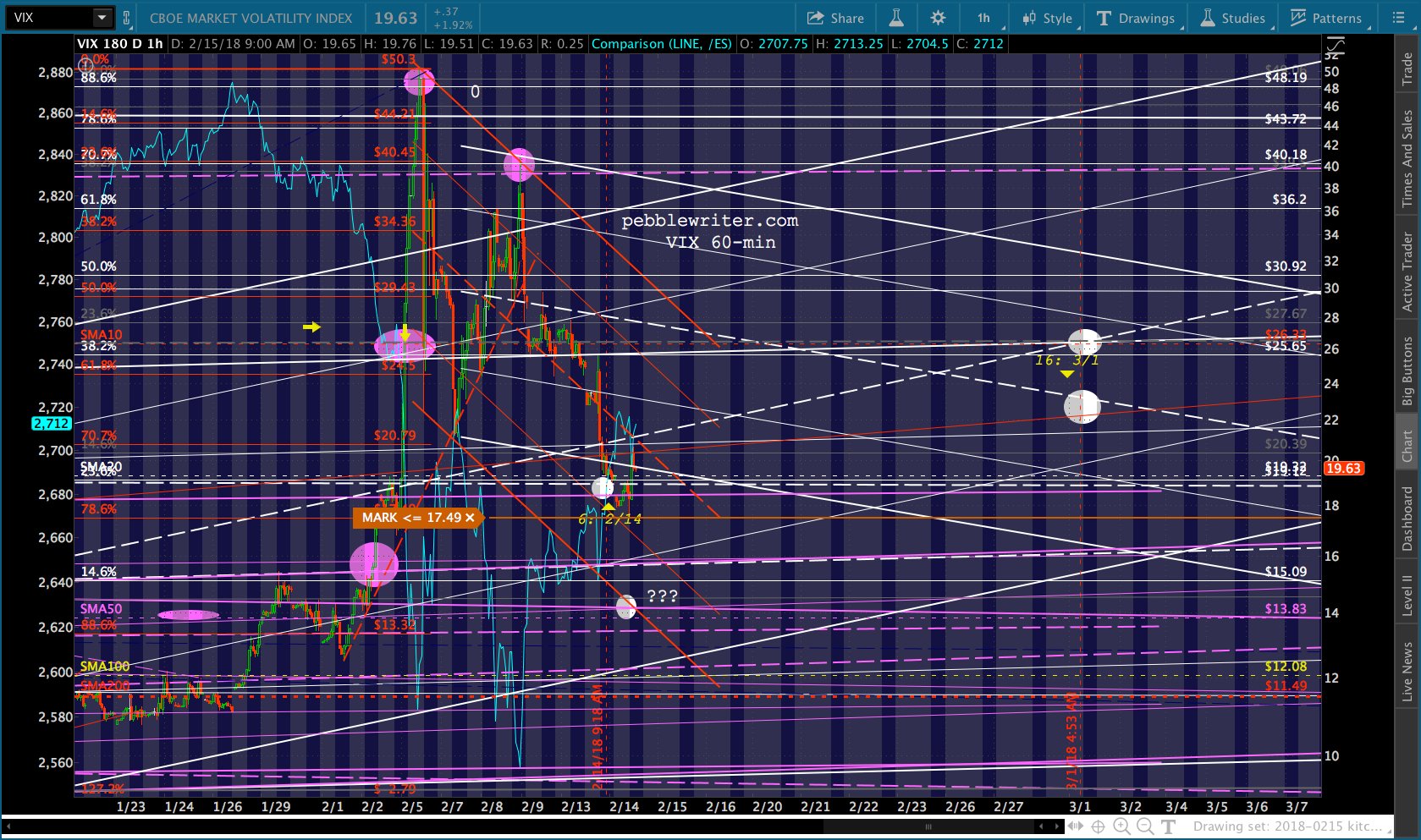Open the 1h timeframe dropdown
The image size is (1421, 840).
984,18
